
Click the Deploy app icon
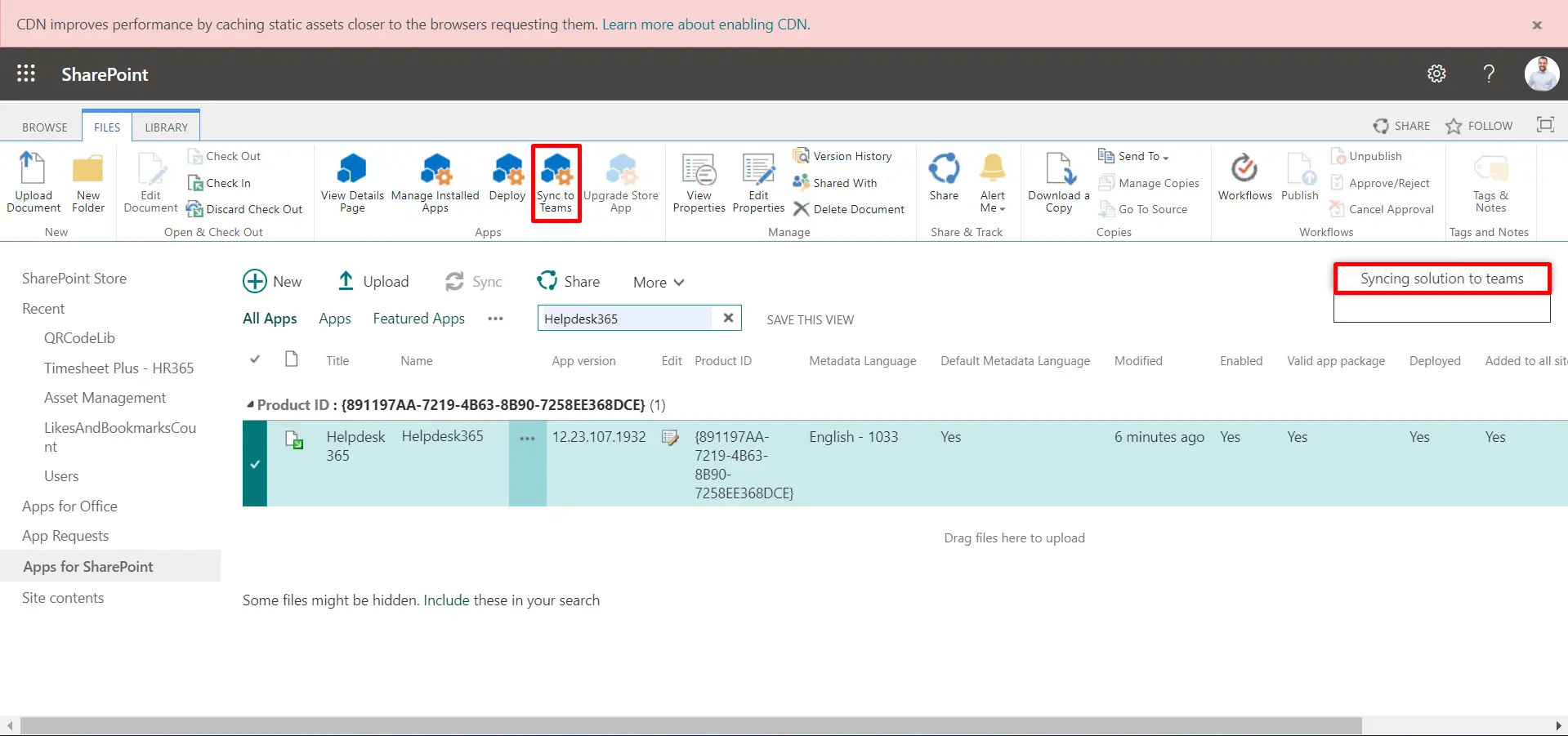507,181
